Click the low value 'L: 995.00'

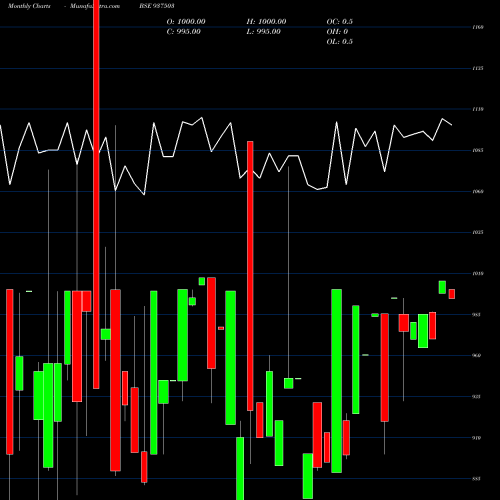point(263,32)
